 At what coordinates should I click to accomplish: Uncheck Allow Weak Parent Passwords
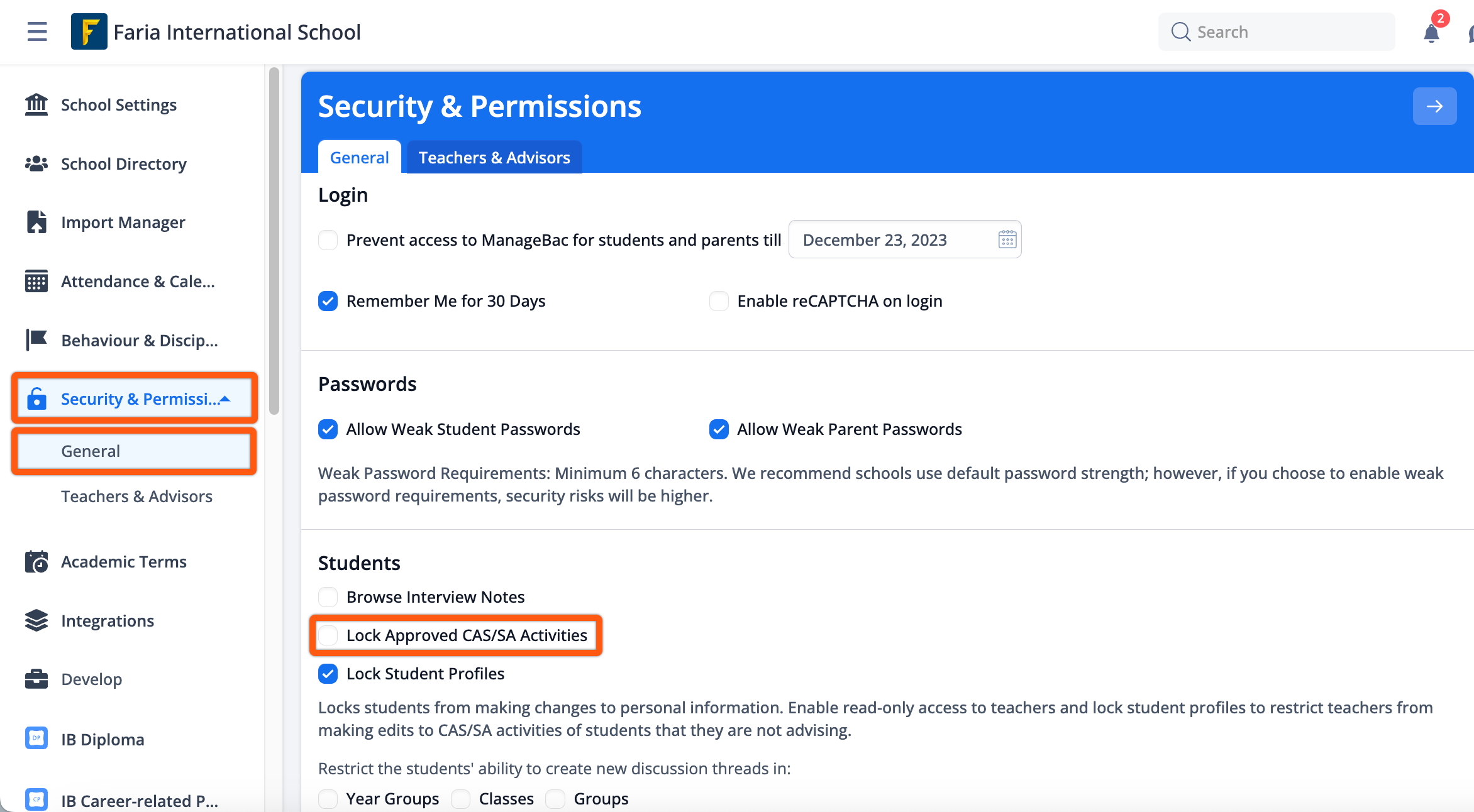point(719,429)
